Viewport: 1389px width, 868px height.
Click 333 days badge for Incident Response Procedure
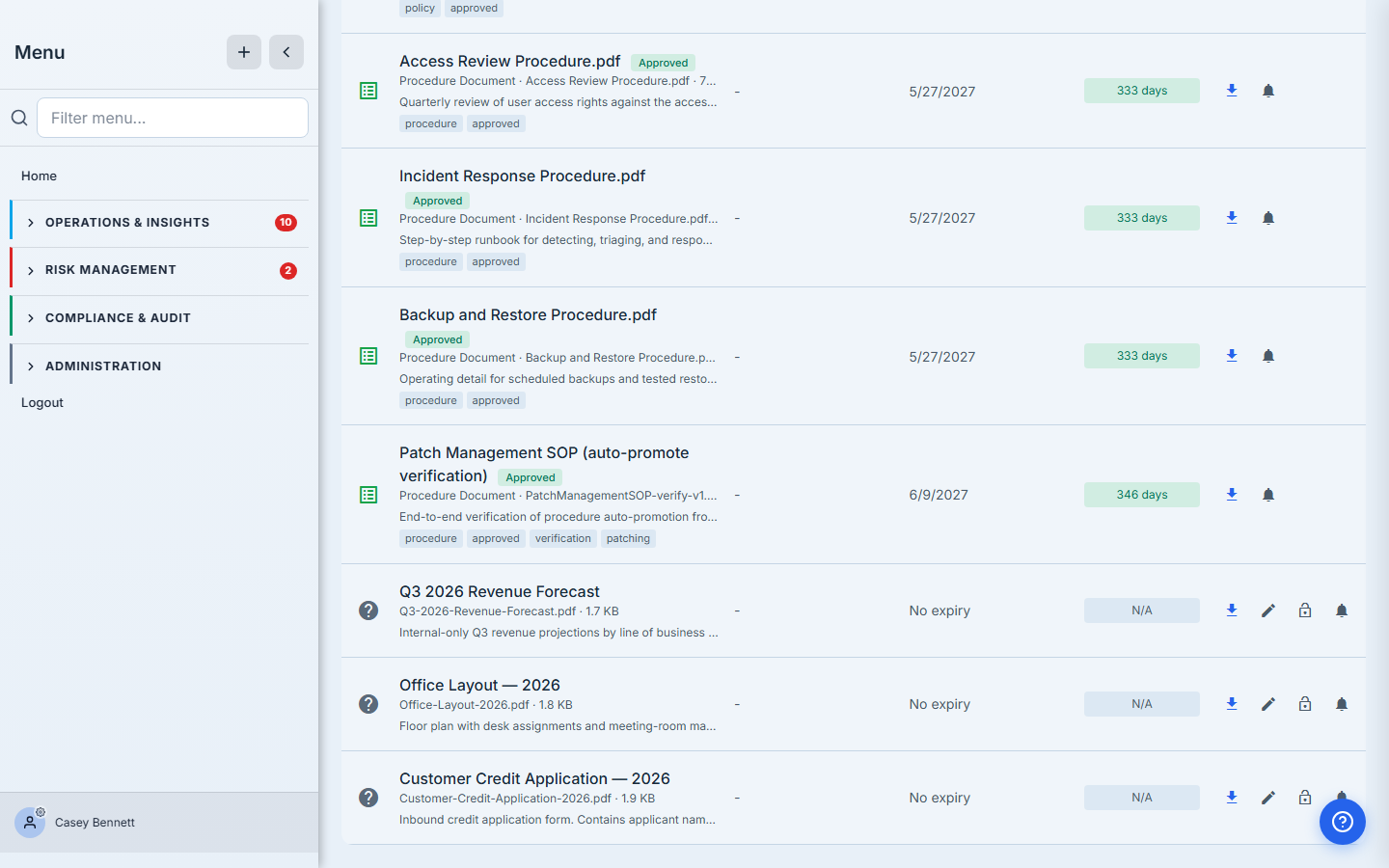point(1142,218)
